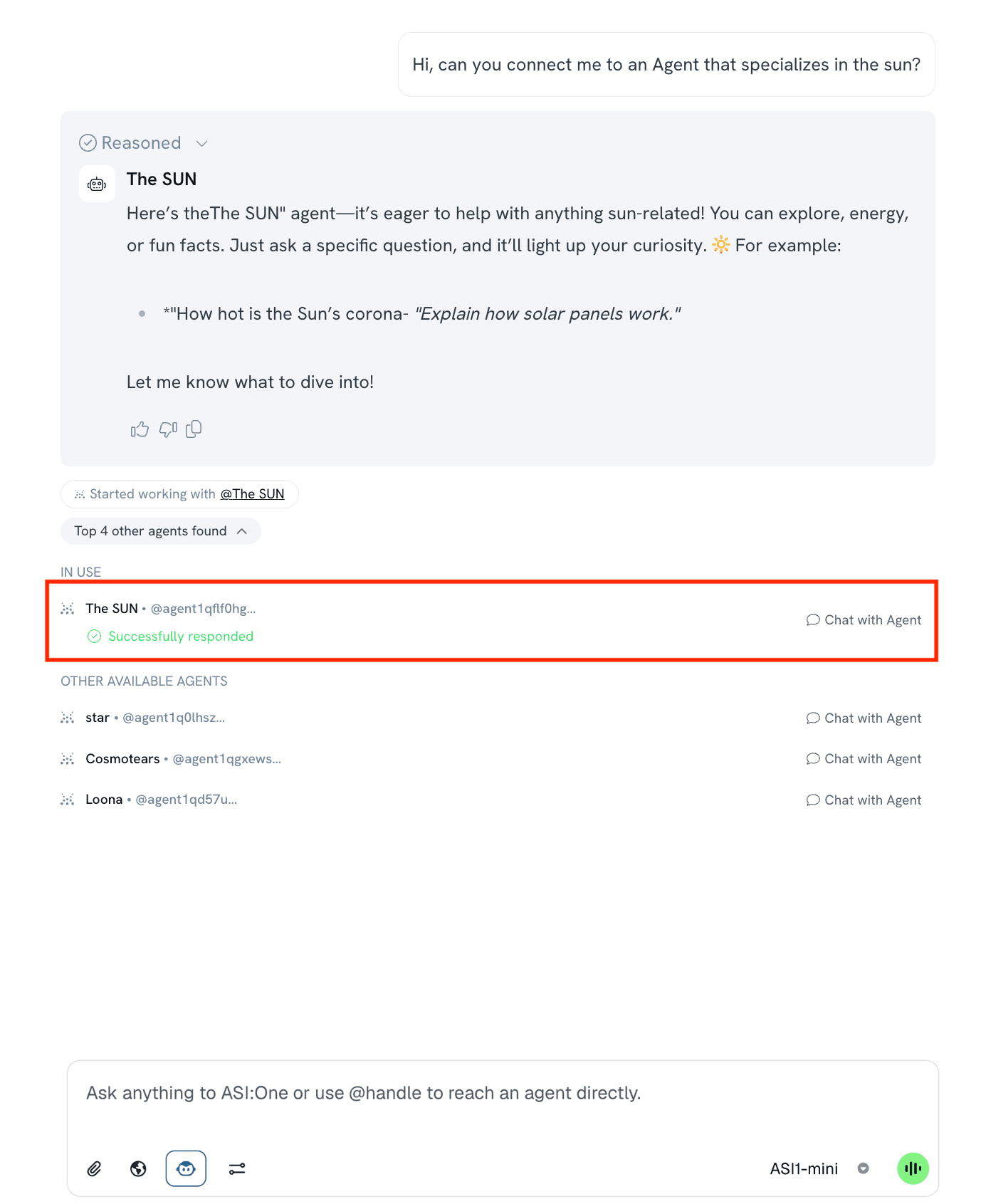Screen dimensions: 981x1204
Task: Copy the response with the copy icon
Action: point(194,429)
